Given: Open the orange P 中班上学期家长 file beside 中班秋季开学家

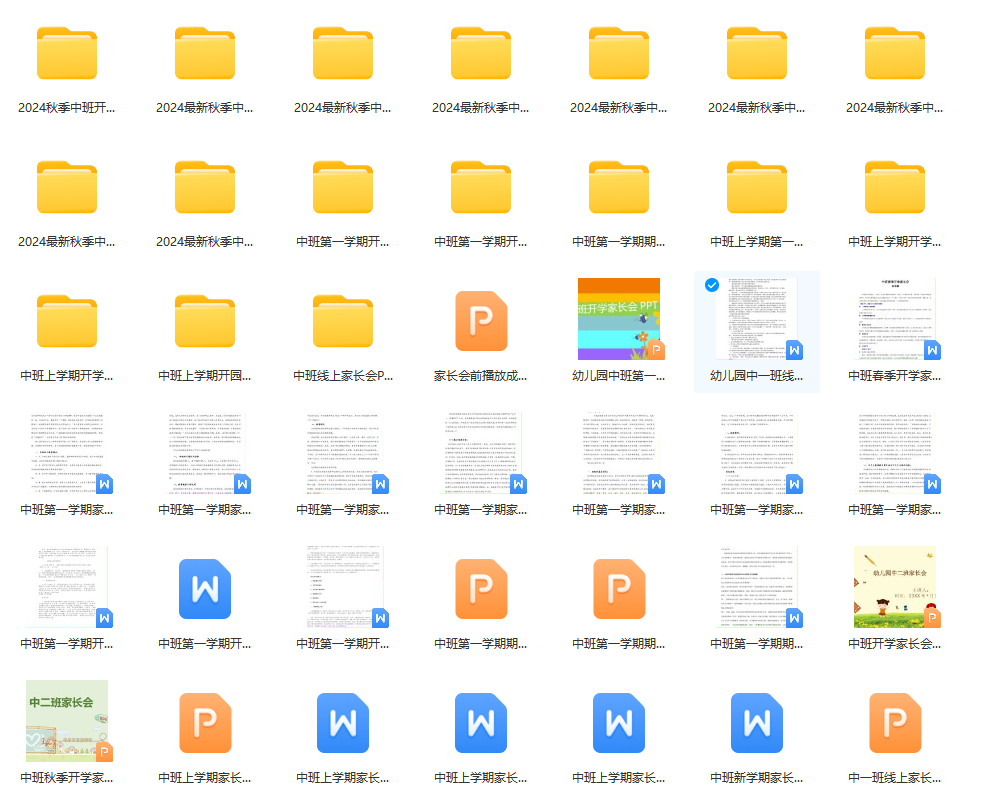Looking at the screenshot, I should pos(204,722).
